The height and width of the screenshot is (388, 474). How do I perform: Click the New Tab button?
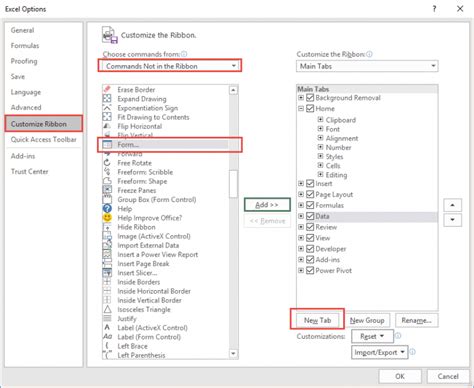pos(317,320)
